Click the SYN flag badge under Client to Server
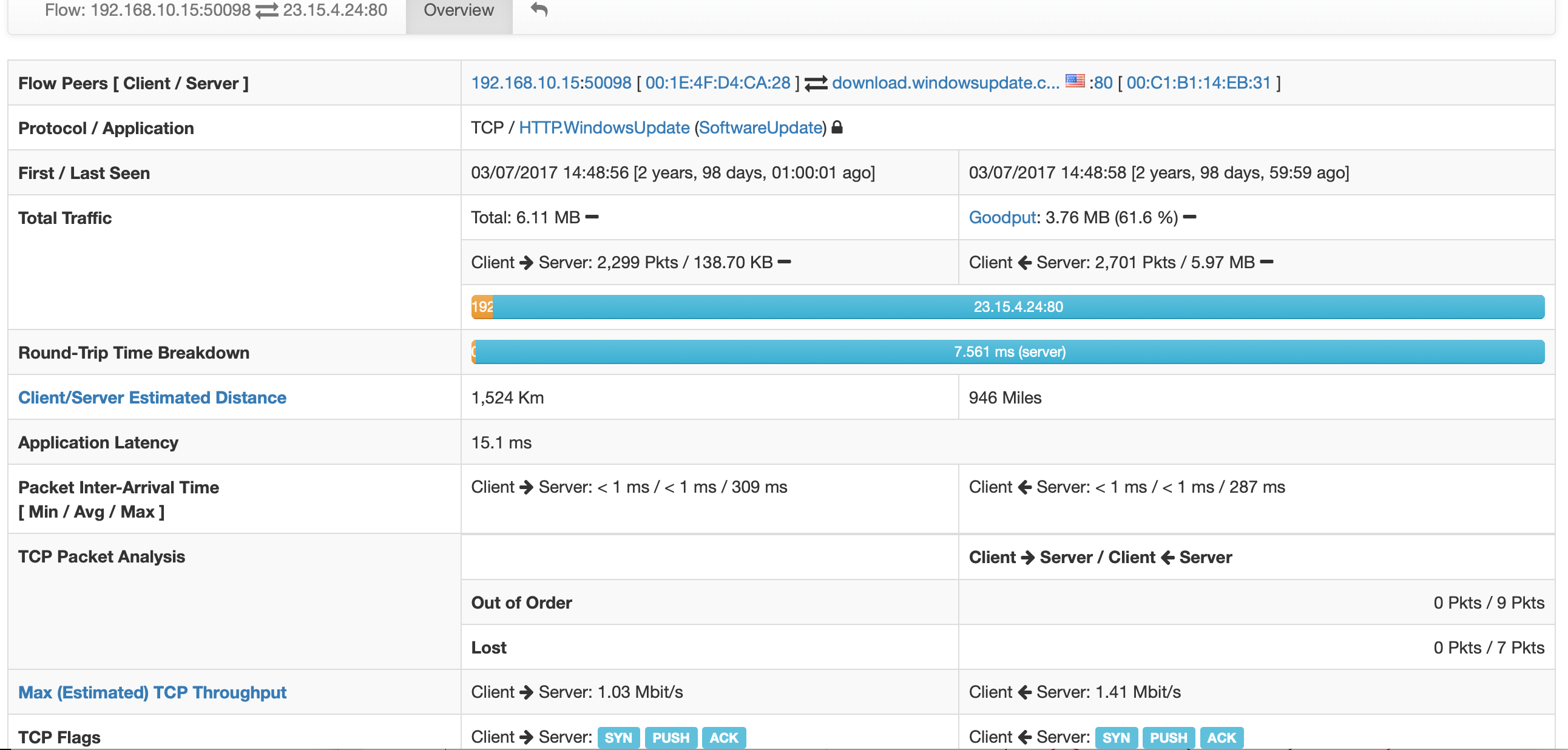 618,737
